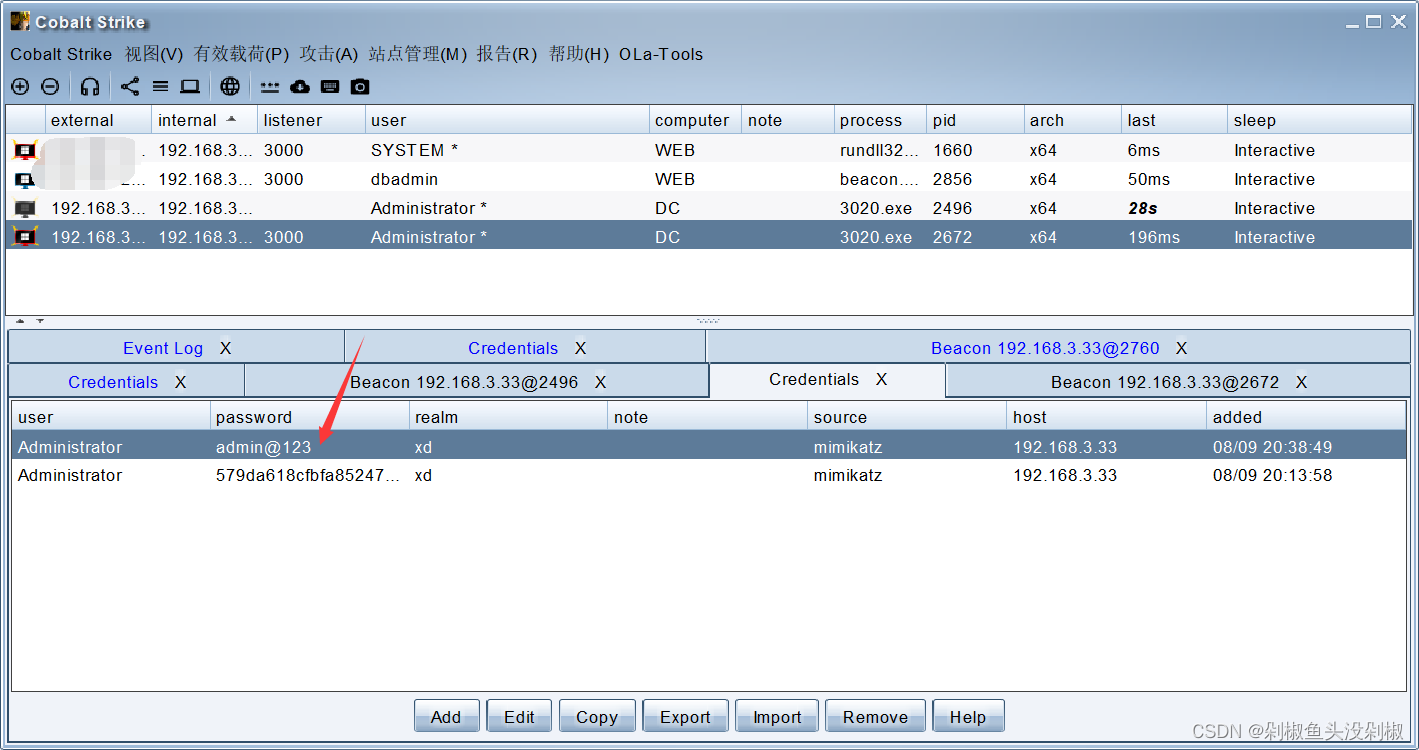Switch to Beacon 192.168.3.33@2760 tab
The image size is (1419, 750).
1045,348
